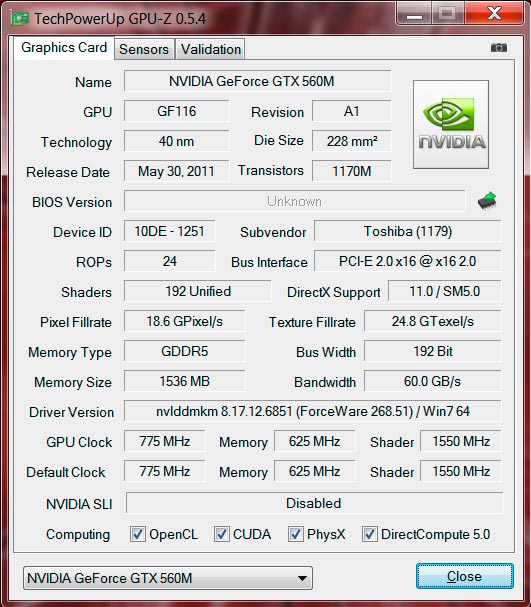Click the NVIDIA SLI label
The width and height of the screenshot is (531, 607).
pyautogui.click(x=79, y=504)
